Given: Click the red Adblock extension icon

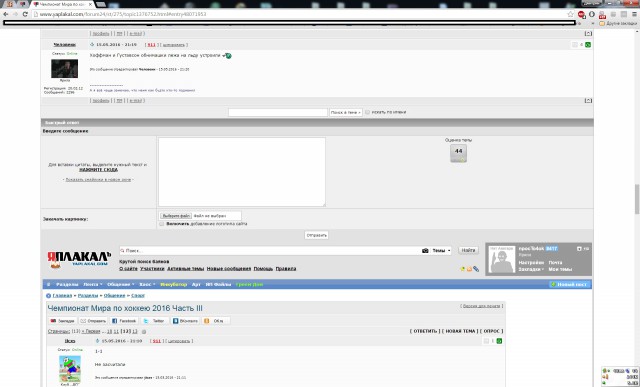Looking at the screenshot, I should coord(581,14).
